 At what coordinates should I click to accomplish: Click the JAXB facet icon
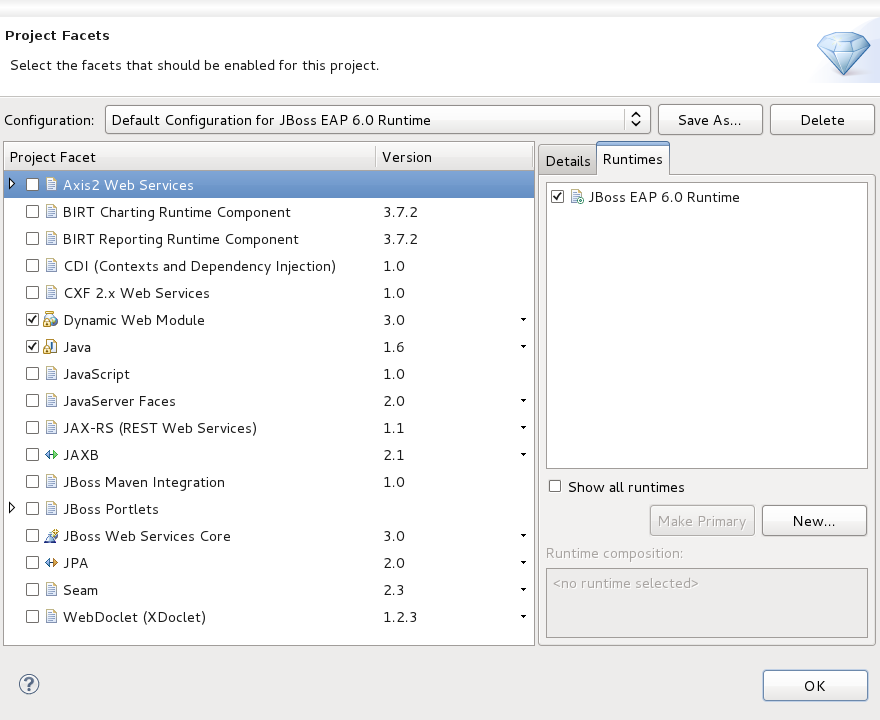pos(51,455)
